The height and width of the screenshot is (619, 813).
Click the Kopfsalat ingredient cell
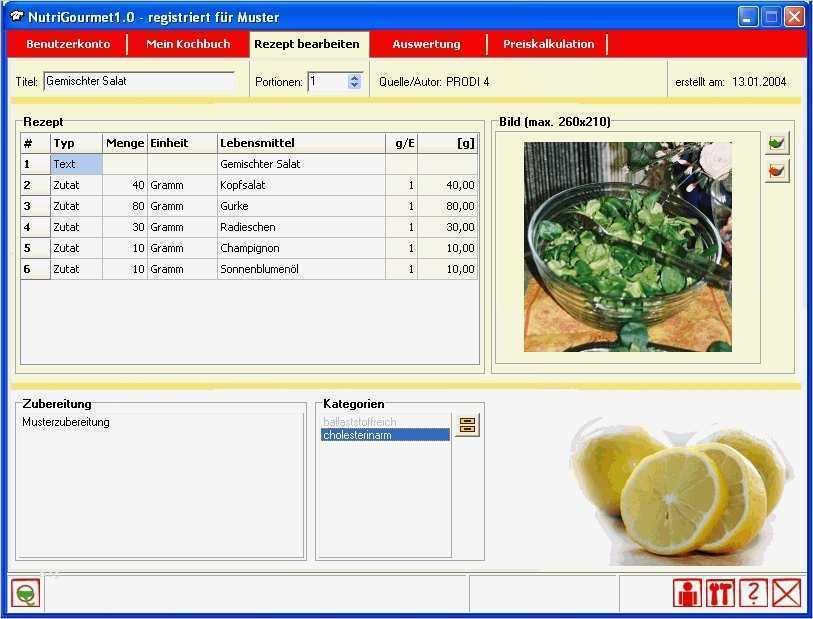301,185
